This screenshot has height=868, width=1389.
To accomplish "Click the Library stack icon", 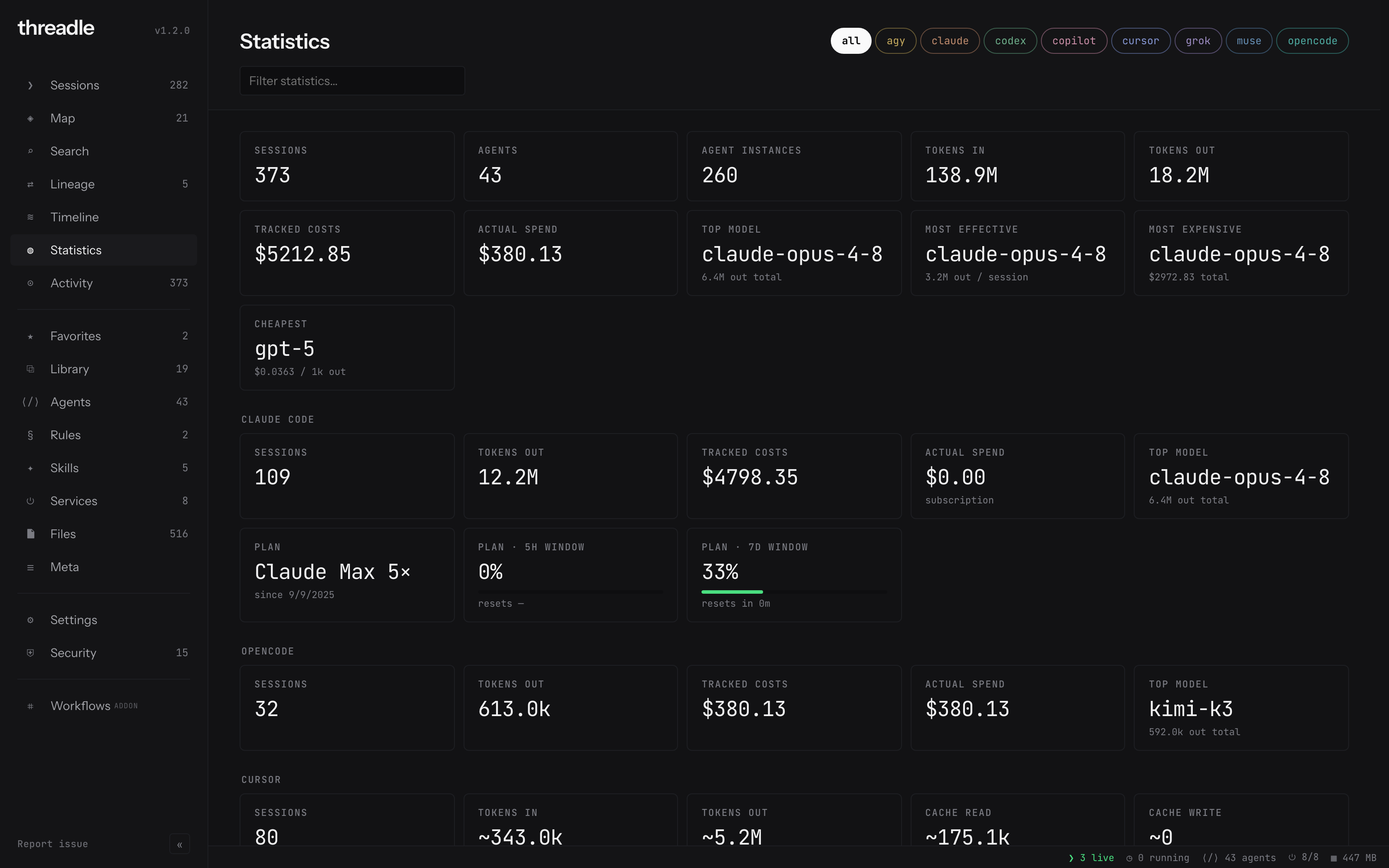I will click(x=30, y=369).
